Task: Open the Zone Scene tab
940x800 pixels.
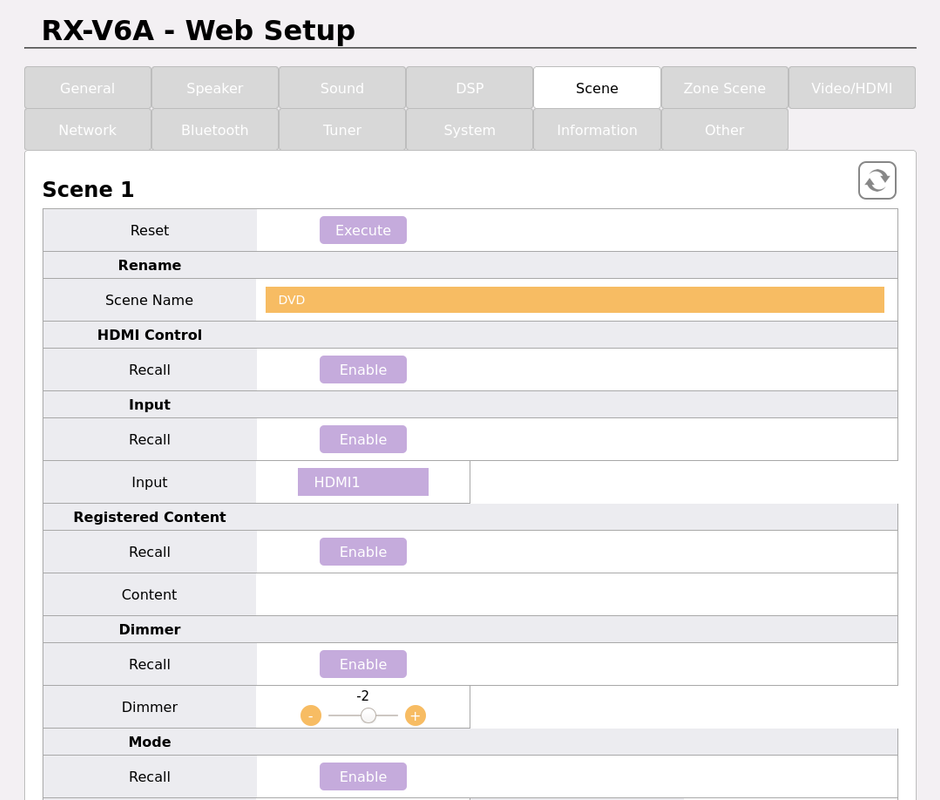Action: point(724,88)
